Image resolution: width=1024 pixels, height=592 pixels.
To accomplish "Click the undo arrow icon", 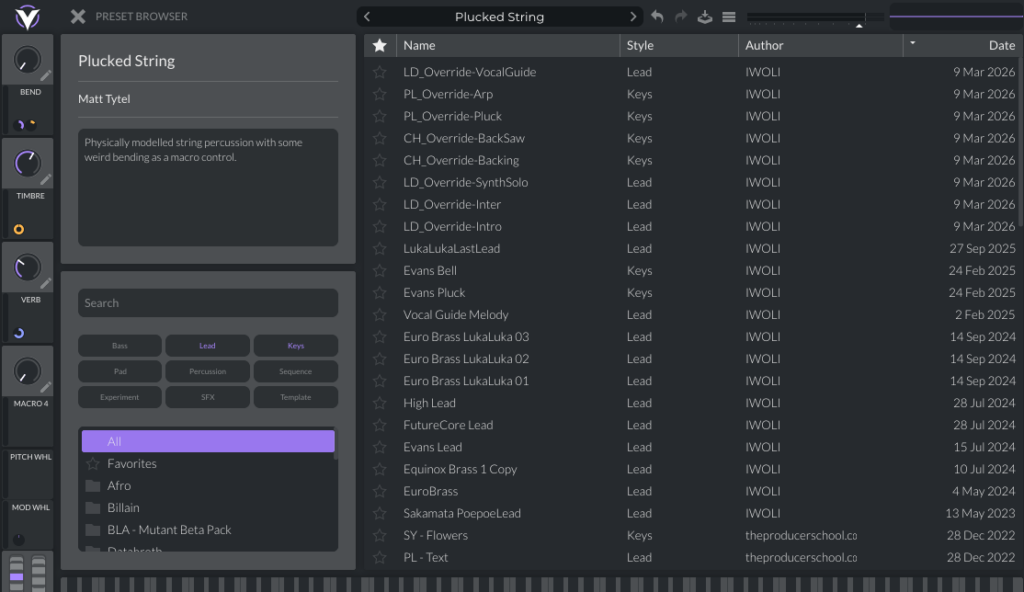I will click(657, 17).
